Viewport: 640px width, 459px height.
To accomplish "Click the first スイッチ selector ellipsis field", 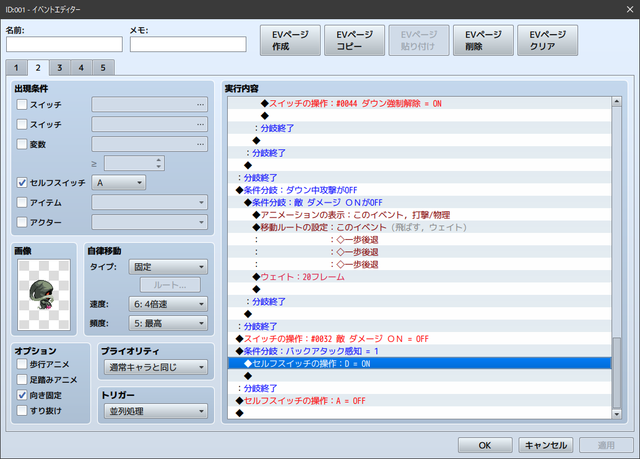I will pyautogui.click(x=149, y=104).
